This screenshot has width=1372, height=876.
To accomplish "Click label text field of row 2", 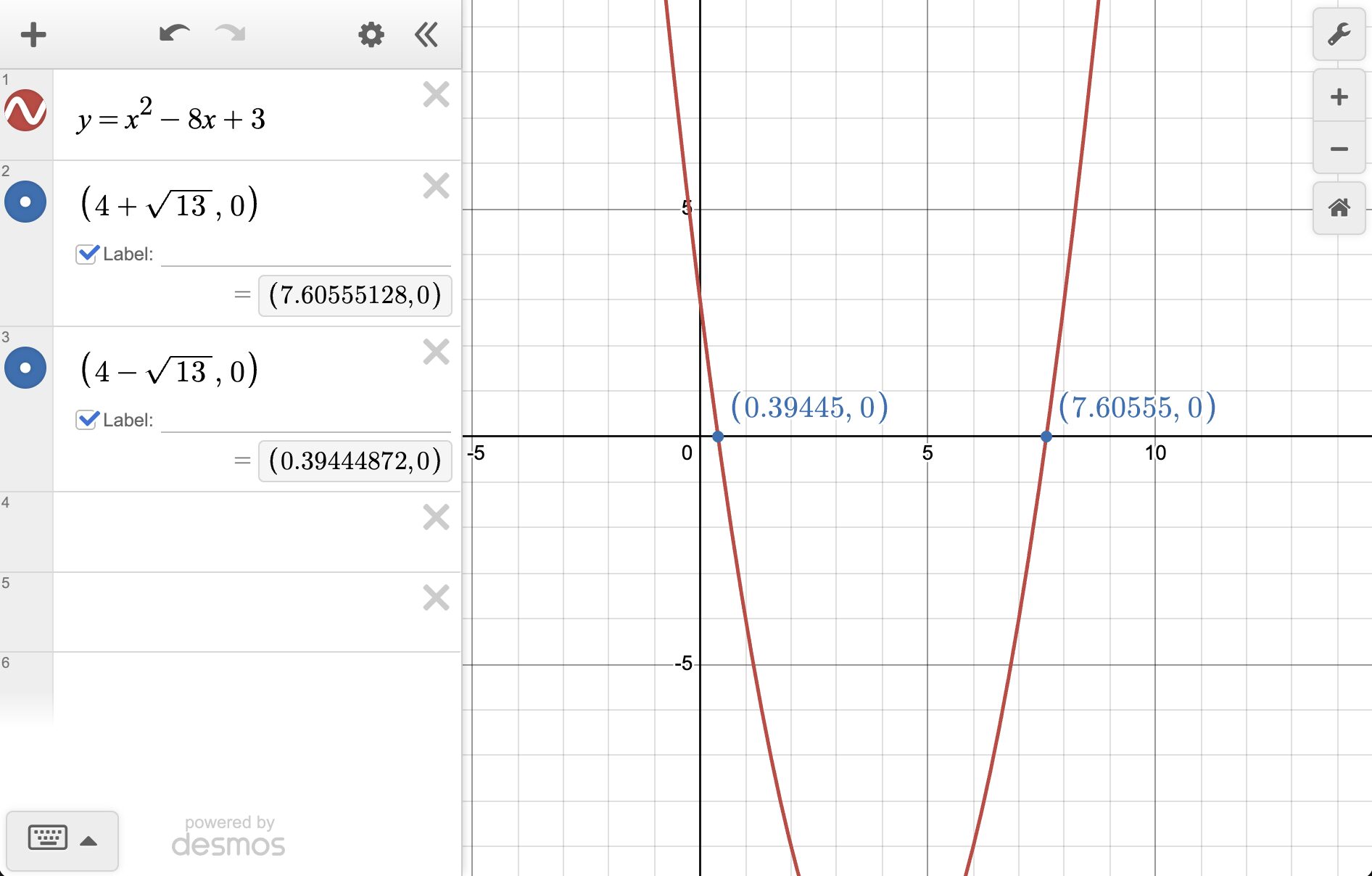I will tap(306, 255).
